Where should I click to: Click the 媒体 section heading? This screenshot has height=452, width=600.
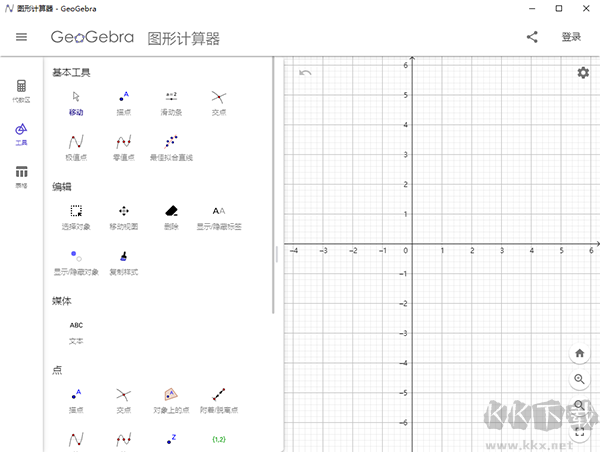pos(62,301)
